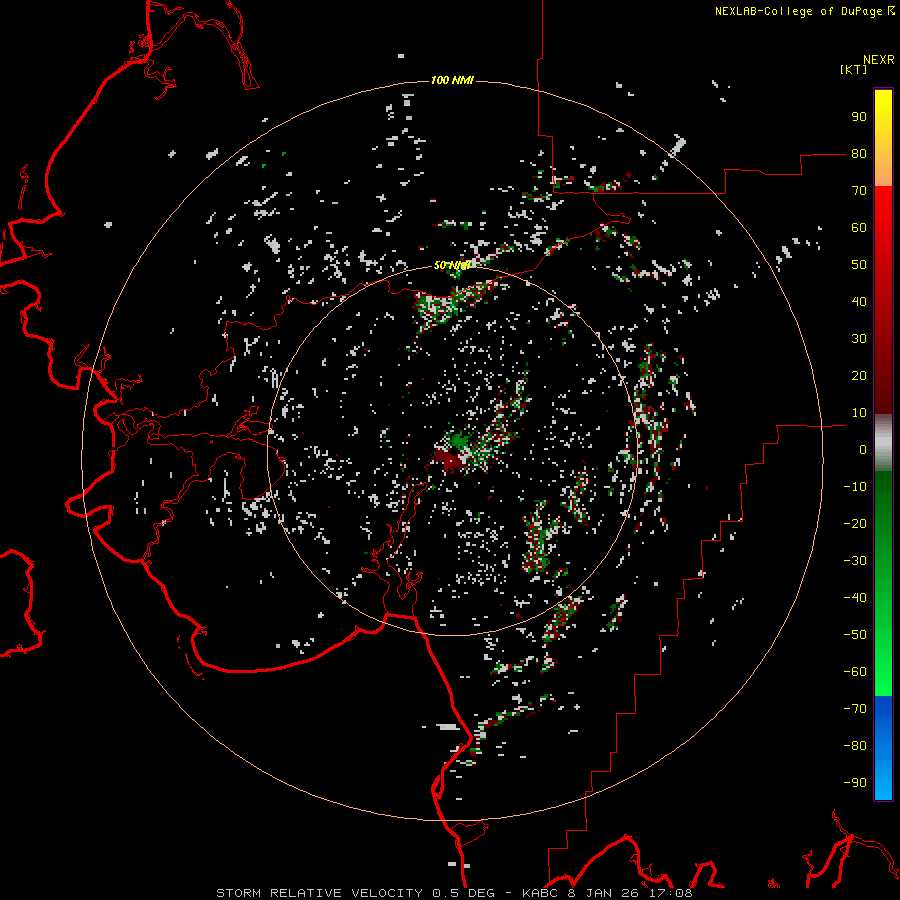Click the "-60" value on the velocity scale
900x900 pixels.
coord(855,672)
